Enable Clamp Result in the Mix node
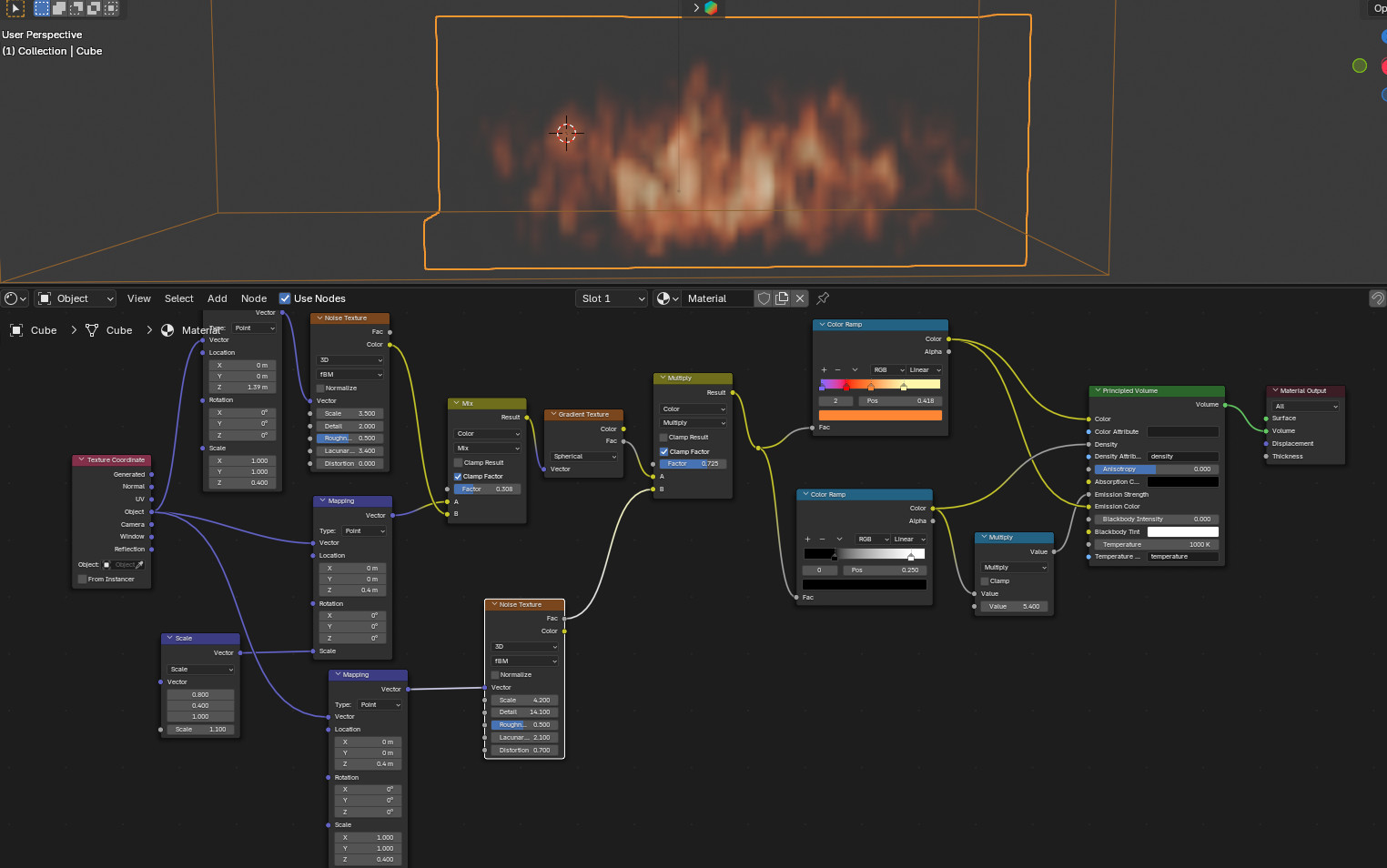Viewport: 1387px width, 868px height. (x=458, y=463)
